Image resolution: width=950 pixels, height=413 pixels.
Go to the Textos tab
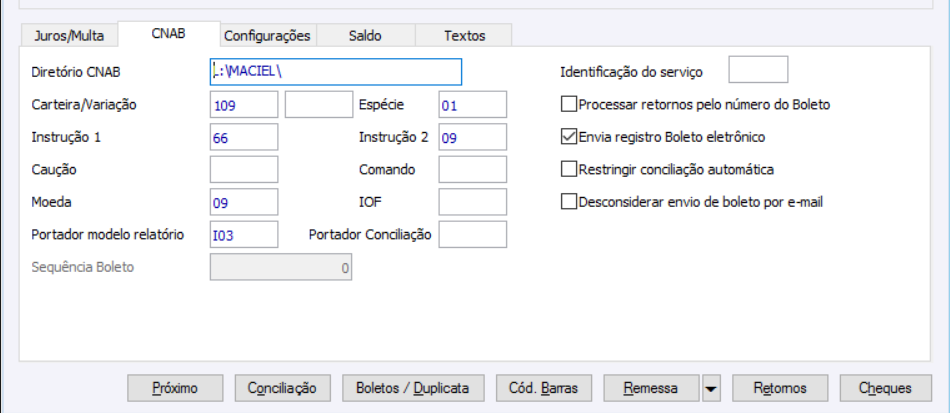[464, 35]
